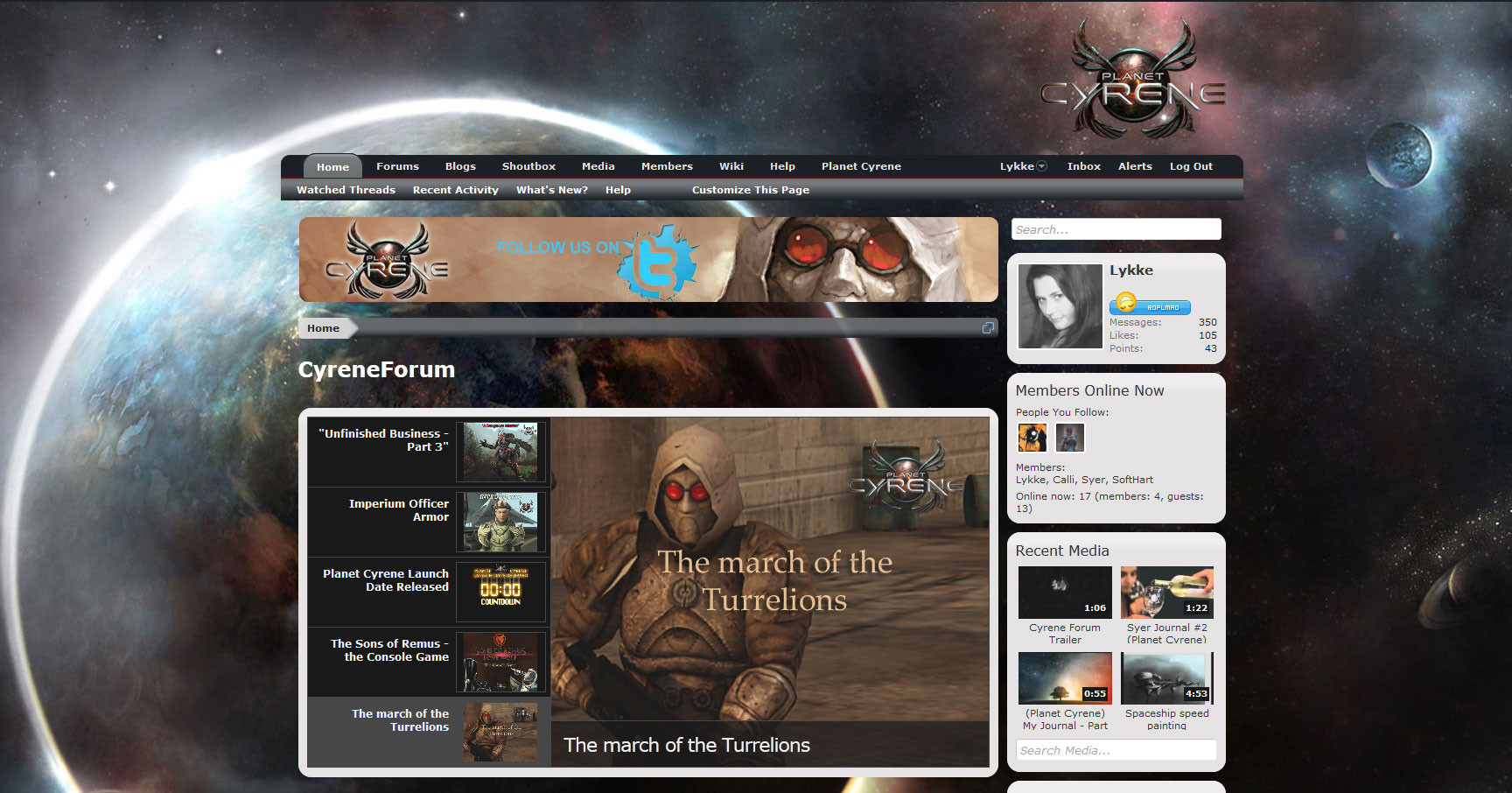The width and height of the screenshot is (1512, 793).
Task: Open Recent Activity
Action: 455,190
